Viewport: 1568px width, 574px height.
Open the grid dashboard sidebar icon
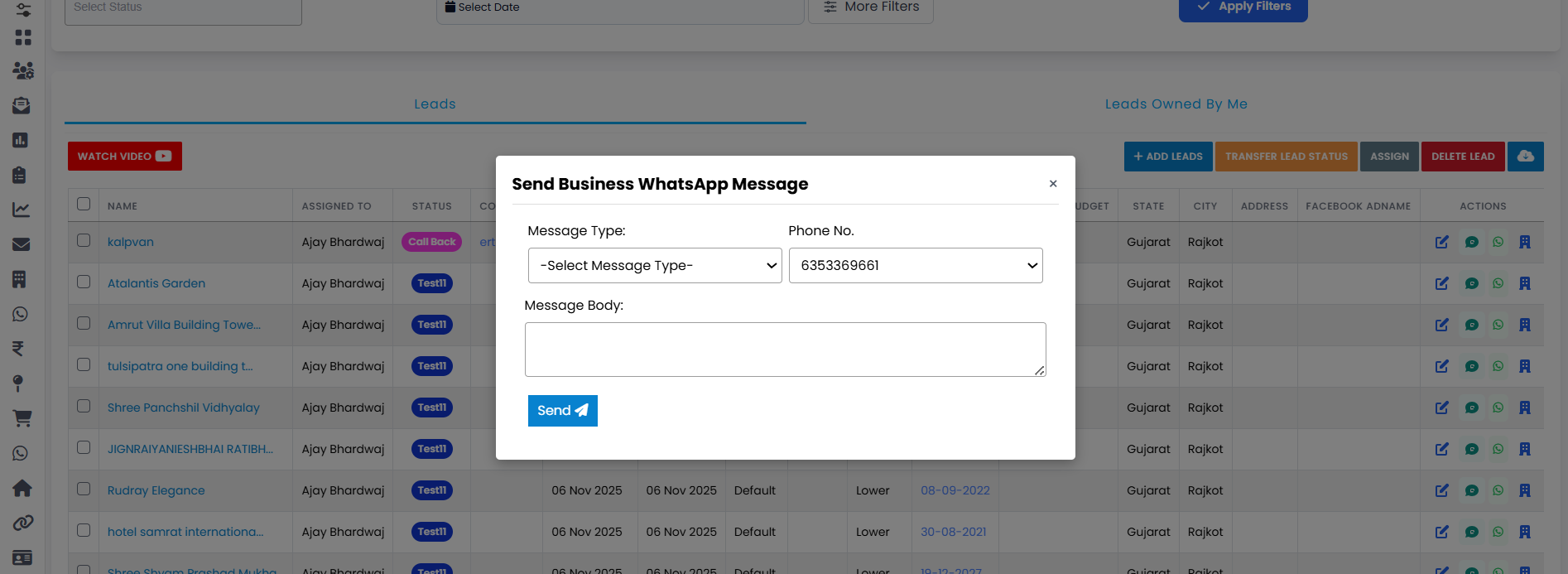(22, 37)
